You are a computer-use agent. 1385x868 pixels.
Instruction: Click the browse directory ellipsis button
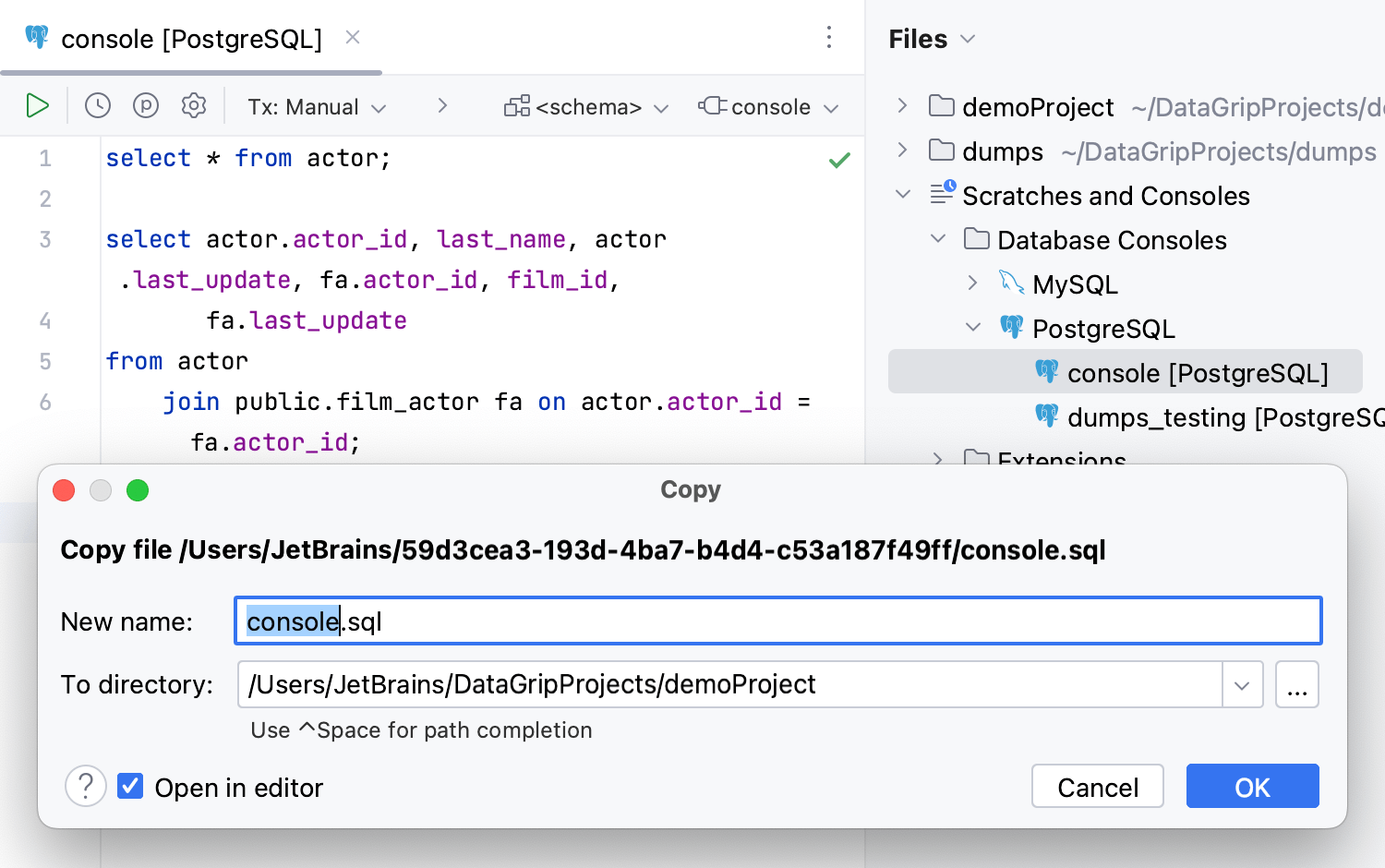(x=1296, y=685)
